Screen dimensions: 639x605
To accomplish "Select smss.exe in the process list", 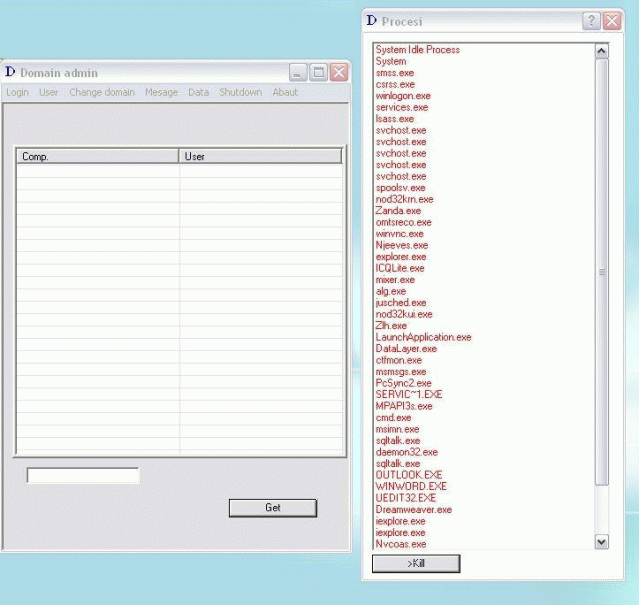I will coord(395,73).
